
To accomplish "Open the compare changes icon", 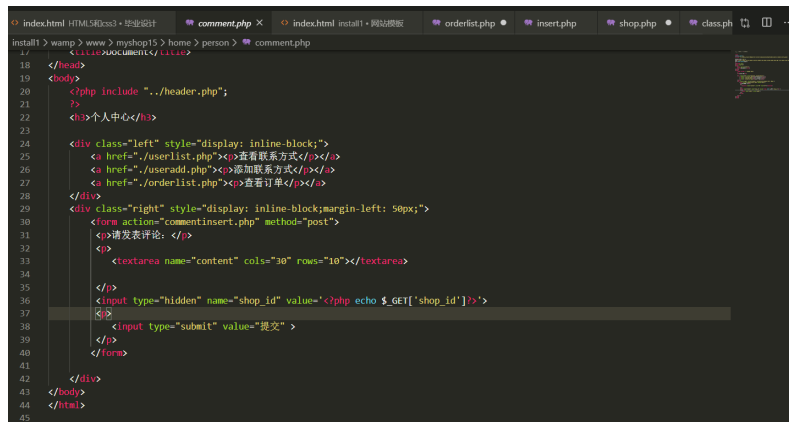I will [745, 23].
